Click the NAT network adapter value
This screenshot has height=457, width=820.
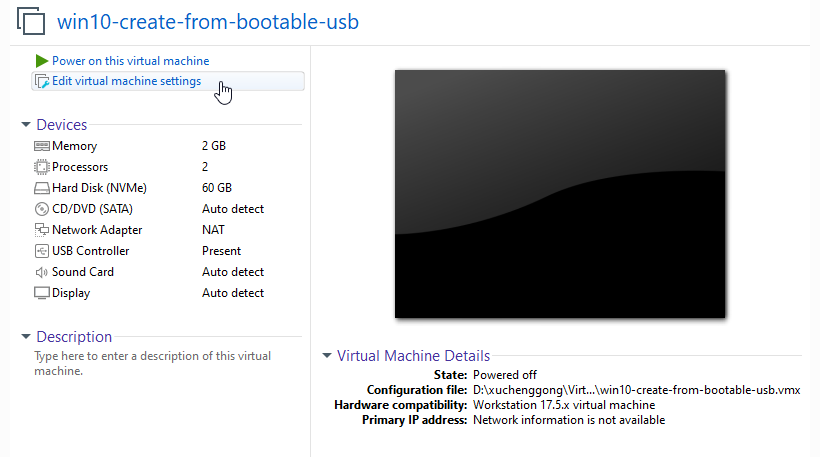pos(213,230)
